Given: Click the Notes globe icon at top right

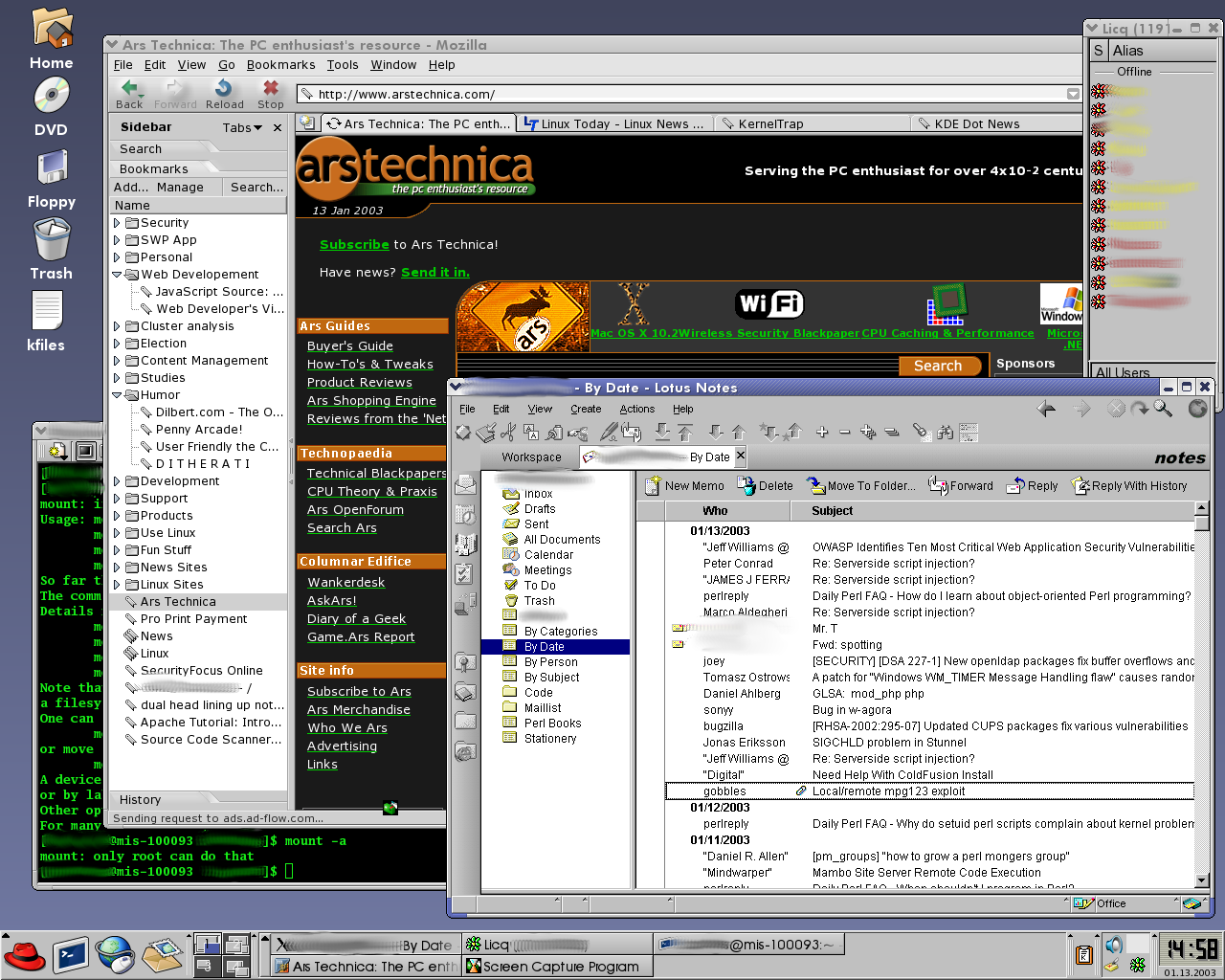Looking at the screenshot, I should point(1197,409).
